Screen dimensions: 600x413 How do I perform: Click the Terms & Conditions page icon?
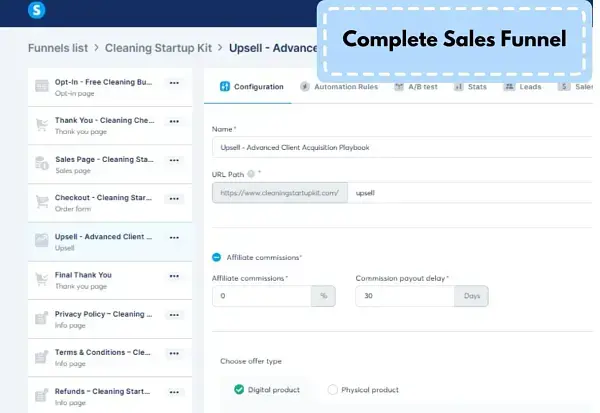pos(42,356)
